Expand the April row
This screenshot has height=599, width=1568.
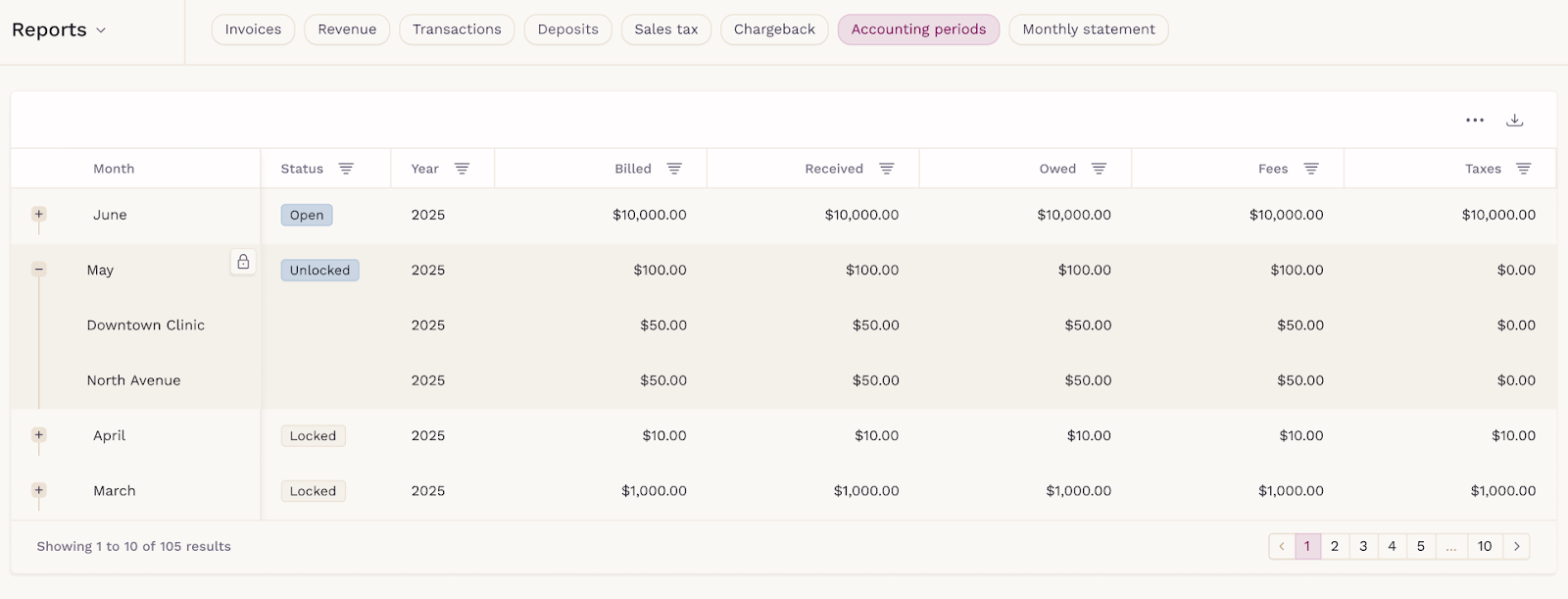tap(39, 434)
